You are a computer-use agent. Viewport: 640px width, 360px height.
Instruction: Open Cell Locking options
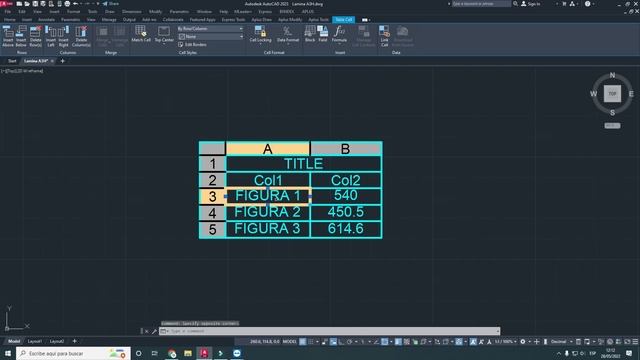(x=260, y=34)
